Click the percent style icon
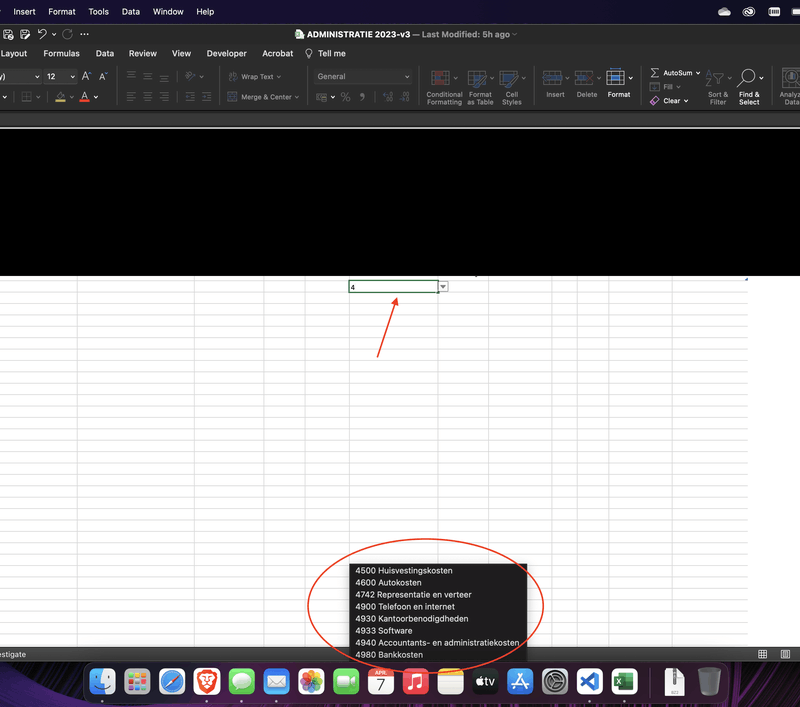800x707 pixels. coord(345,97)
